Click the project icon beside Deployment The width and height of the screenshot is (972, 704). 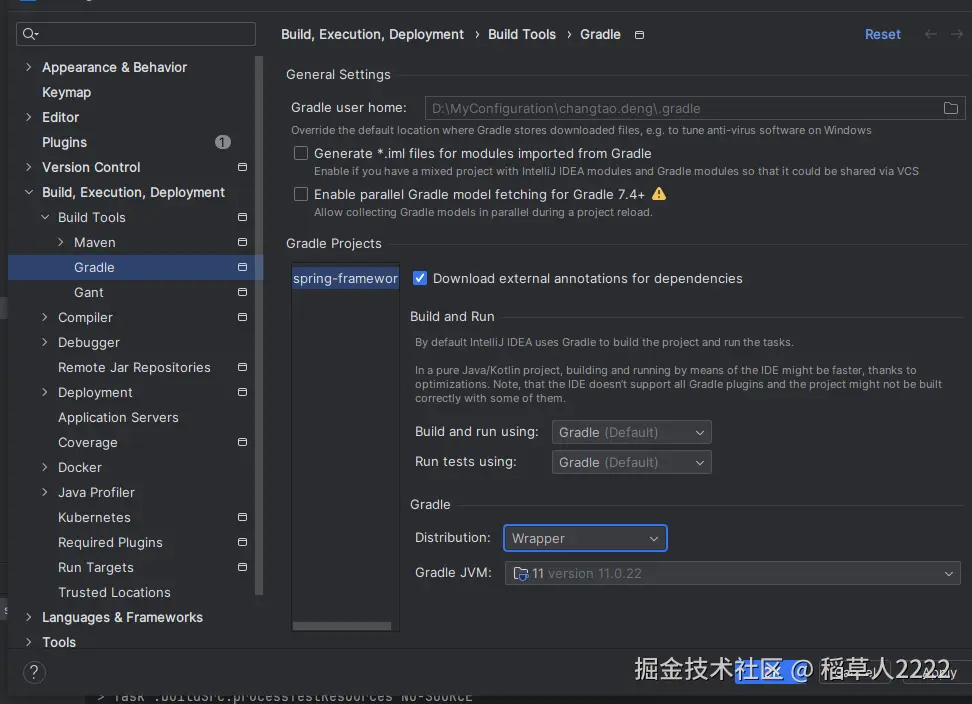pos(242,392)
